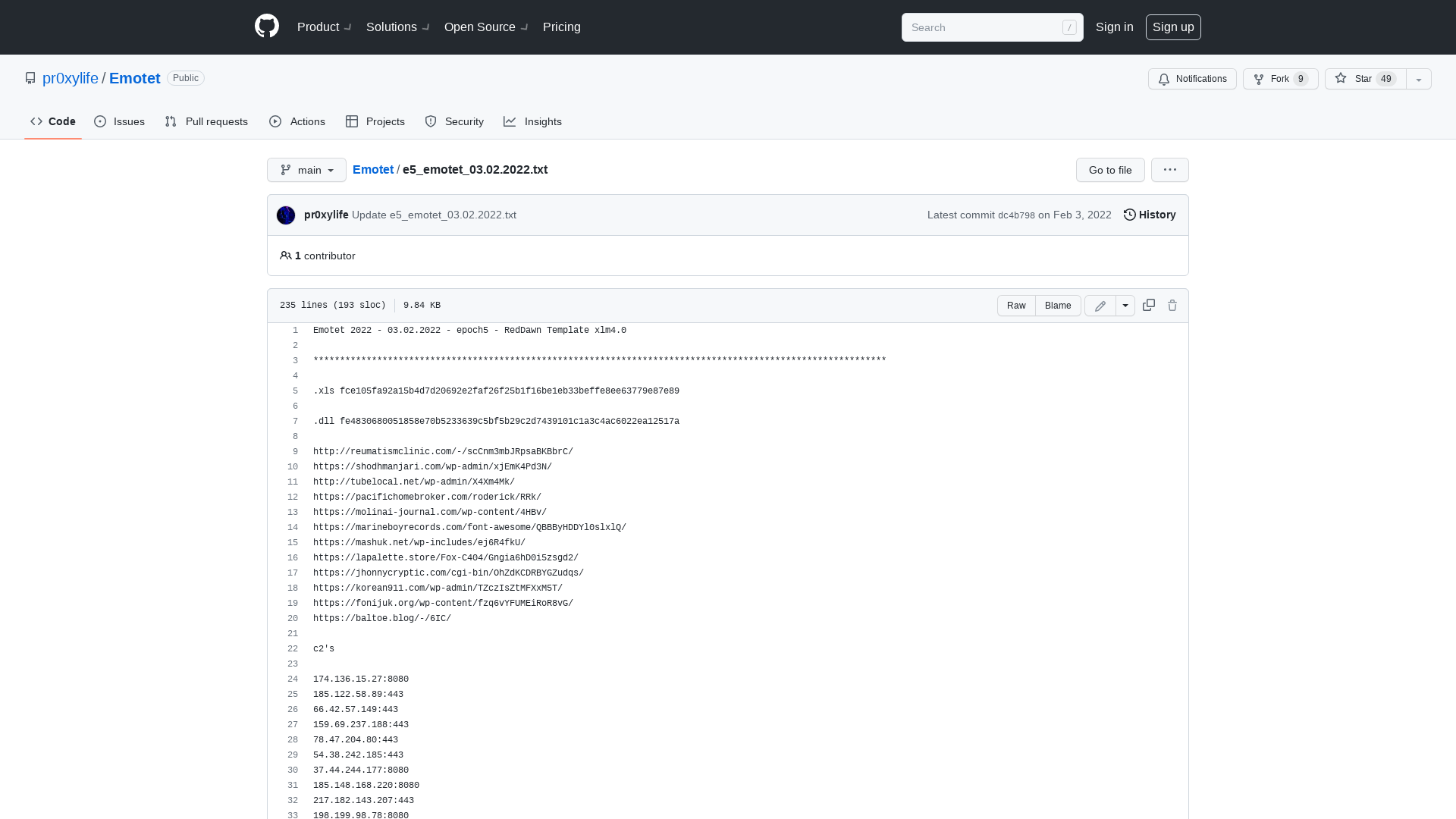Open Star lists dropdown arrow

pyautogui.click(x=1419, y=79)
